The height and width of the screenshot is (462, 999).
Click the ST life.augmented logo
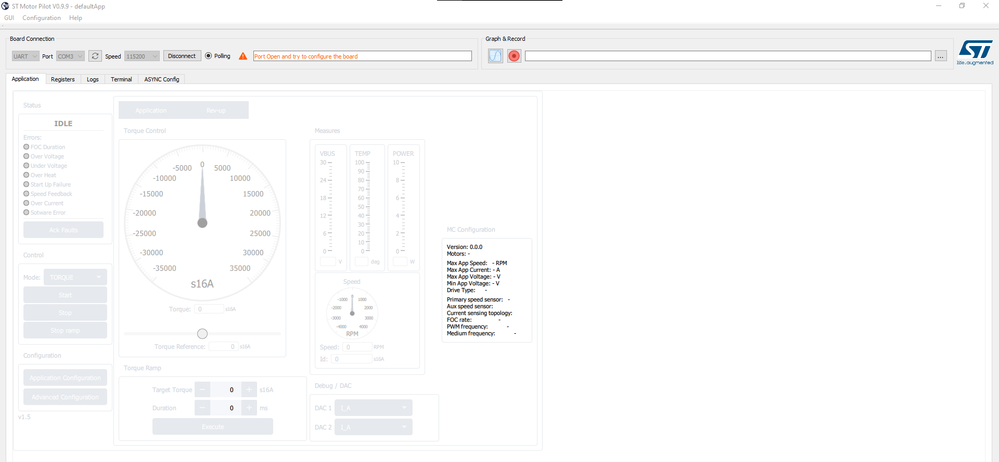pos(975,53)
